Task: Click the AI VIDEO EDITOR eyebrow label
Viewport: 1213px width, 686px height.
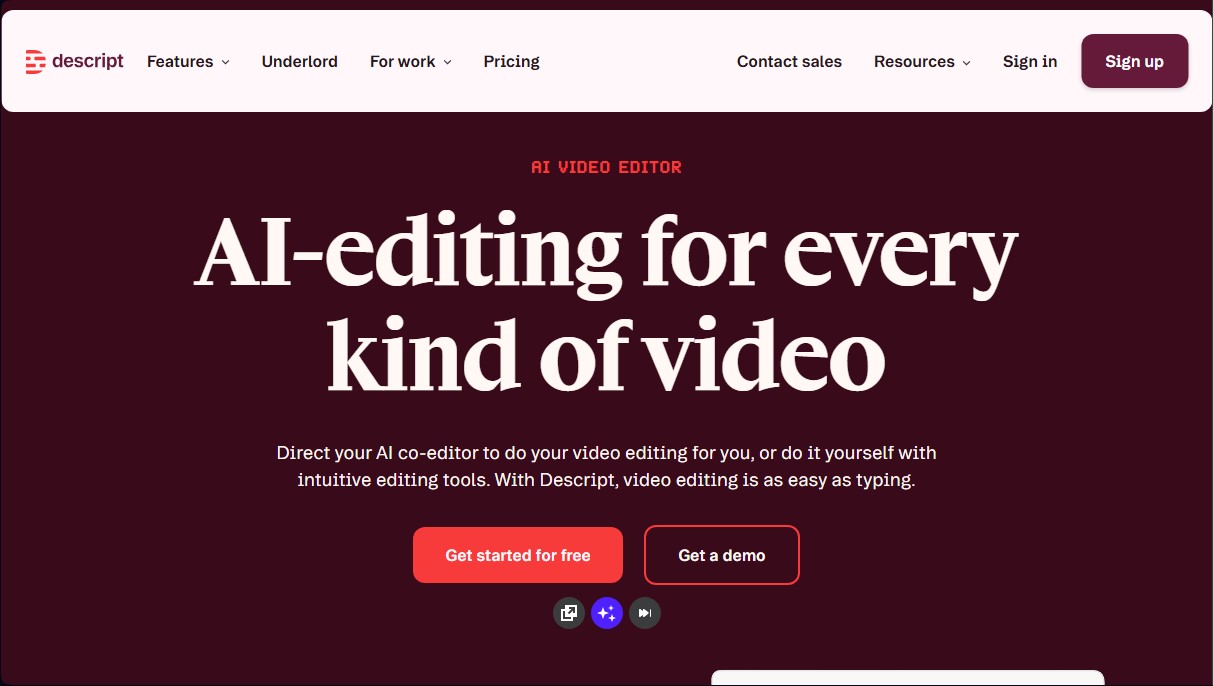Action: (606, 167)
